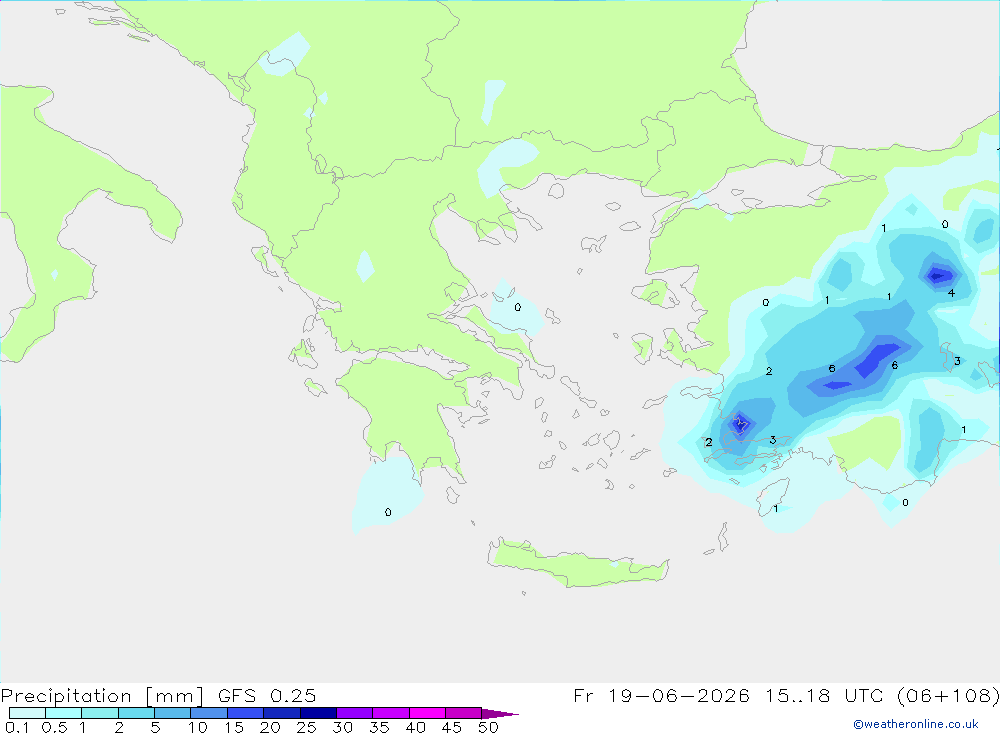Viewport: 1000px width, 733px height.
Task: Click the 'Fr 19-06-2026' date text
Action: coord(661,695)
